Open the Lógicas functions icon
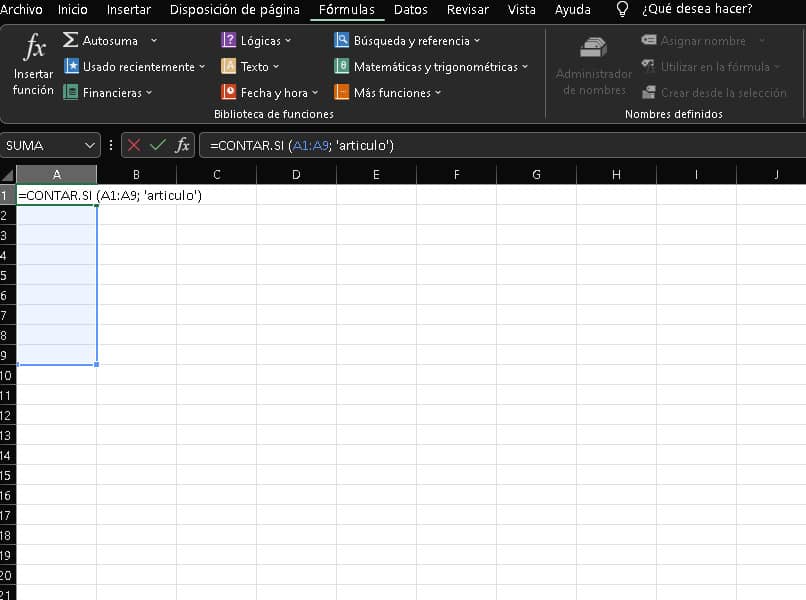Viewport: 806px width, 600px height. 229,41
